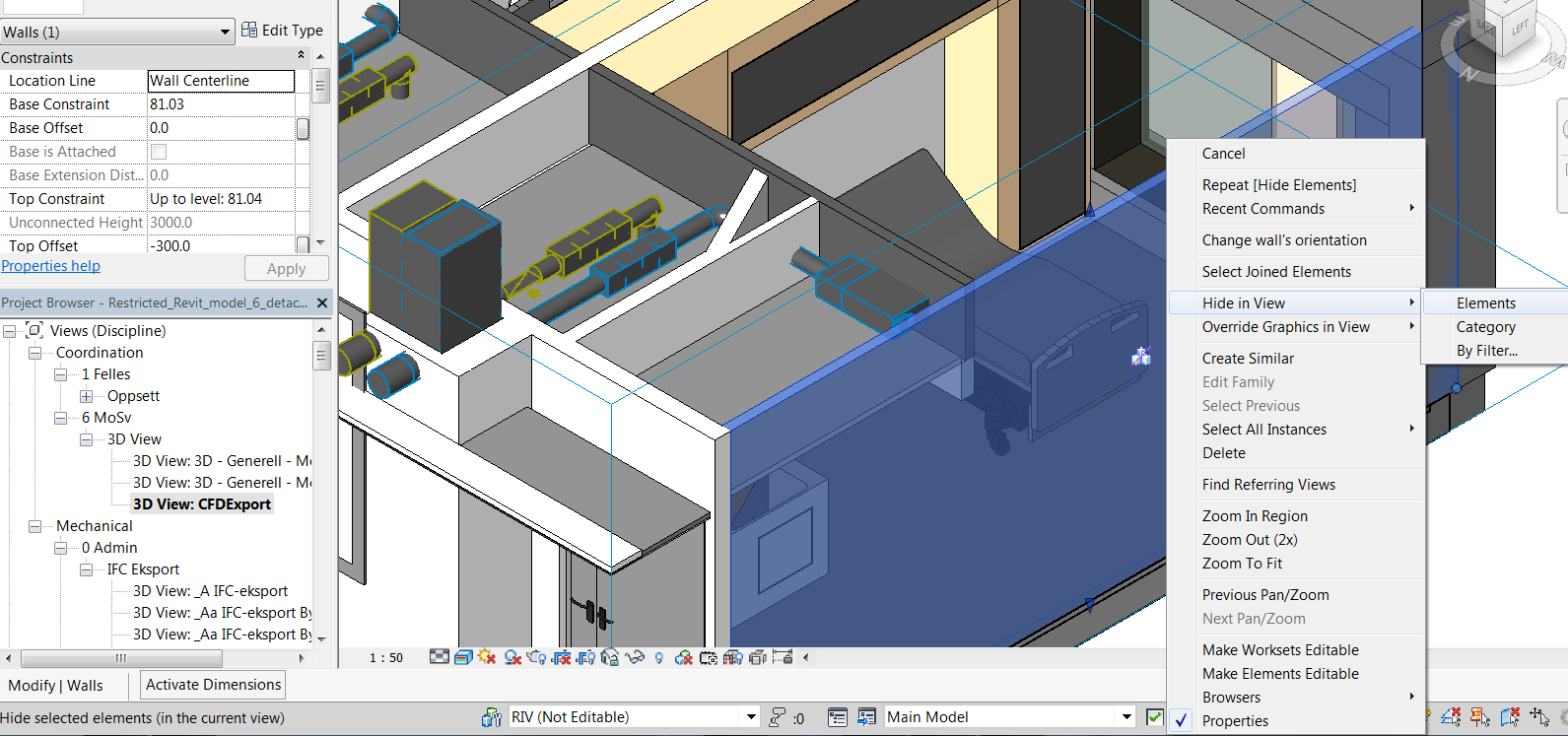Select the 3D View: _A IFC-eksport item

click(211, 591)
